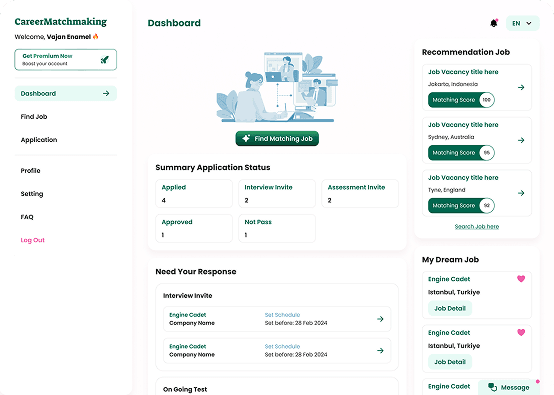
Task: Open the Assessment Invite status card
Action: (360, 194)
